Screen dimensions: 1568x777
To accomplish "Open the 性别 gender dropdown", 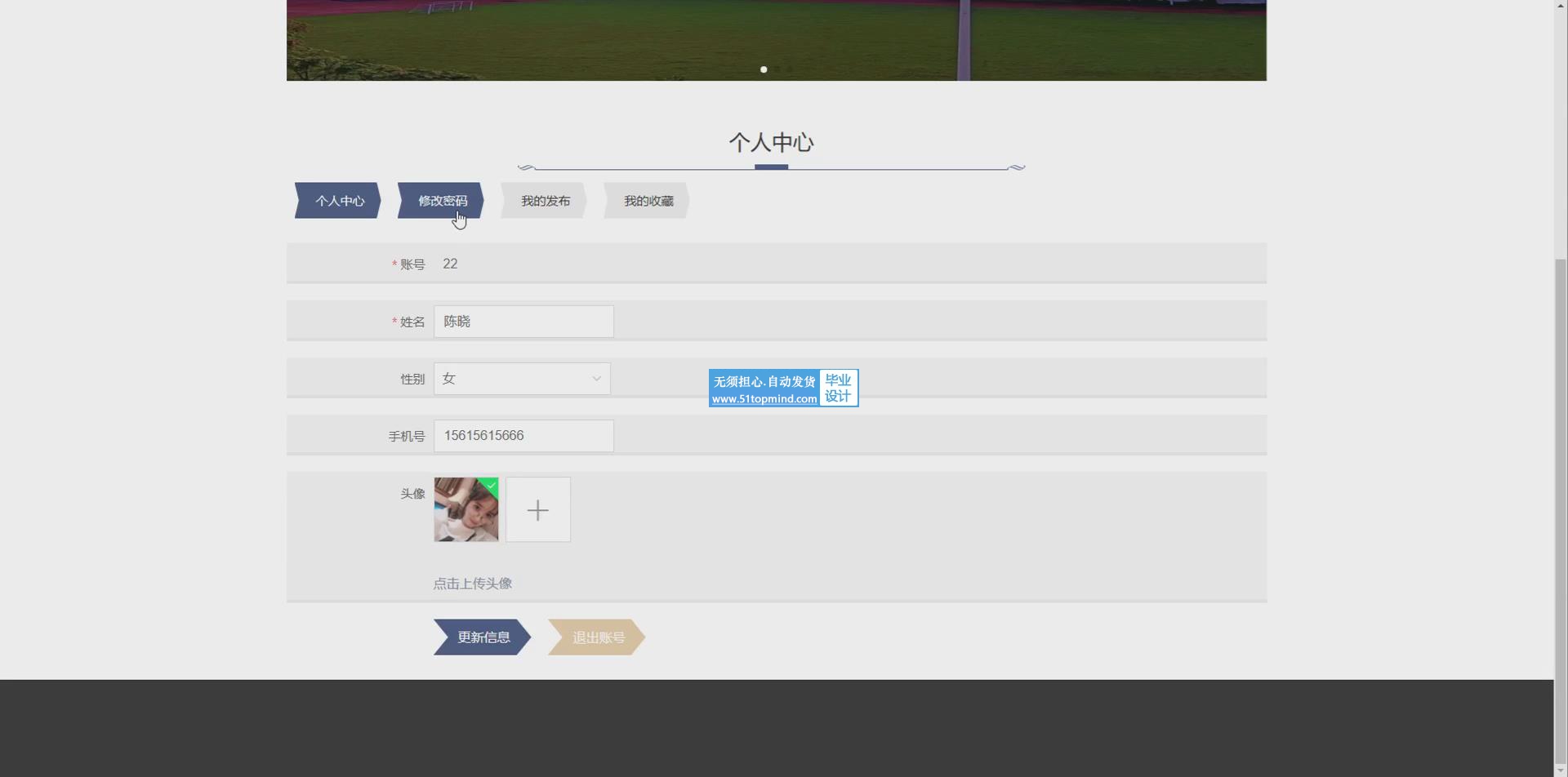I will click(522, 379).
